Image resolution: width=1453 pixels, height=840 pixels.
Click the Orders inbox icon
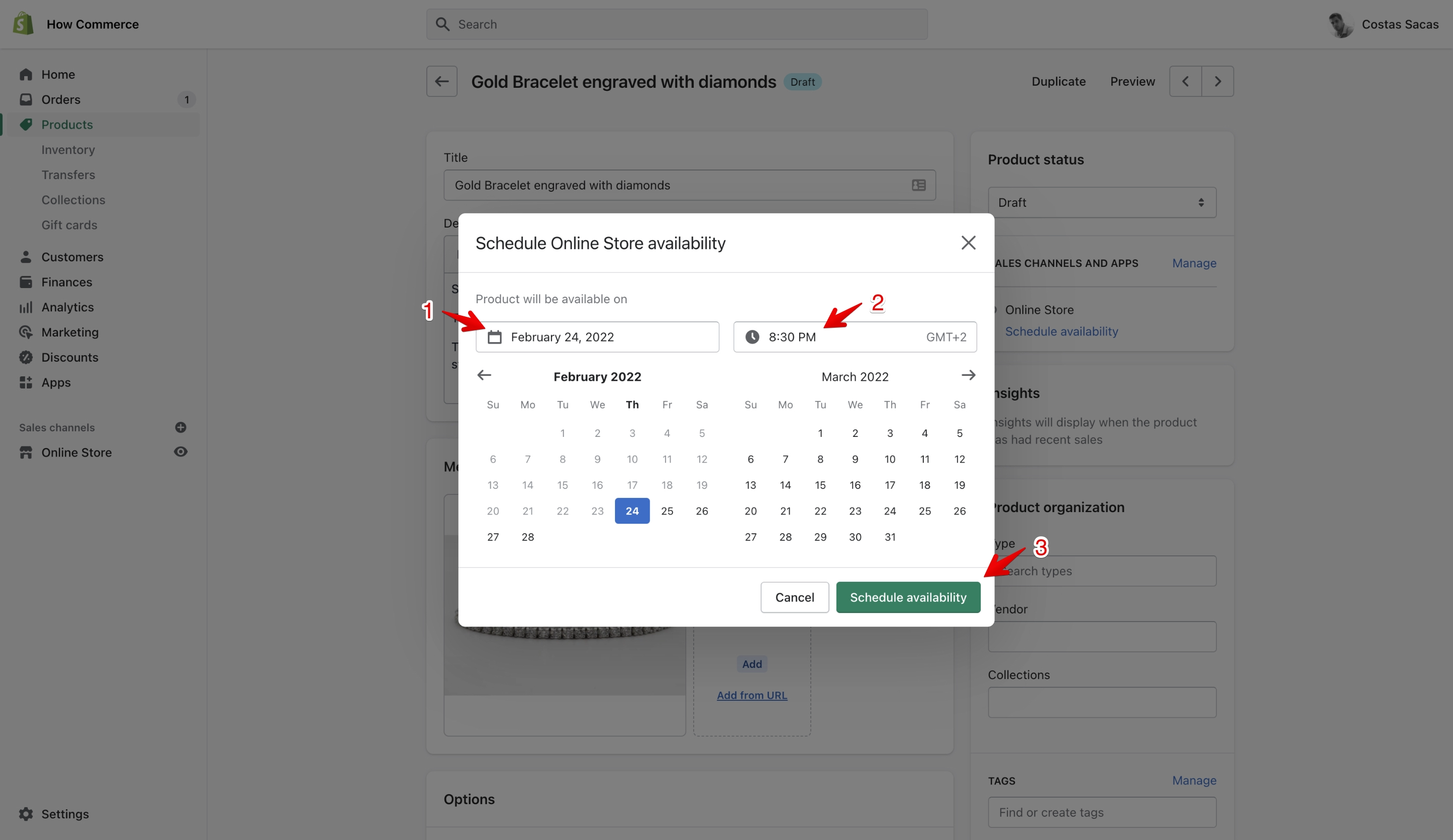click(x=26, y=99)
